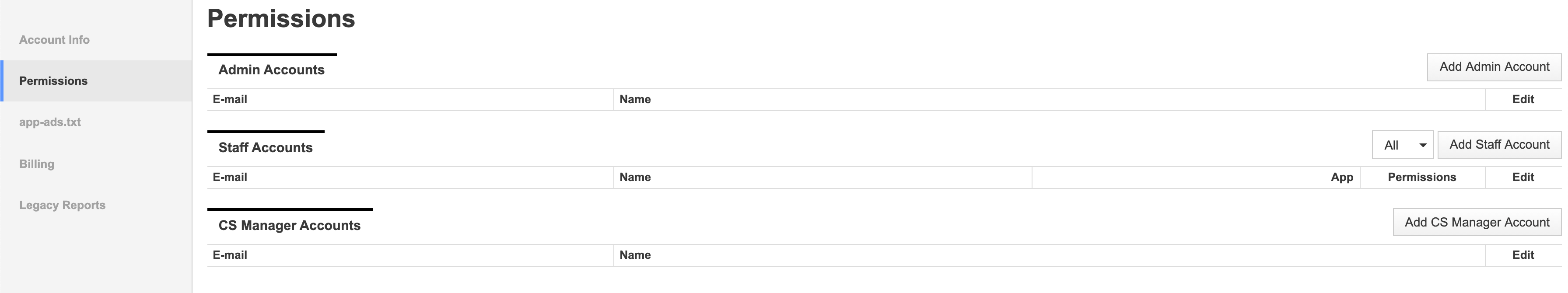Go to the app-ads.txt section
1568x293 pixels.
pyautogui.click(x=50, y=122)
